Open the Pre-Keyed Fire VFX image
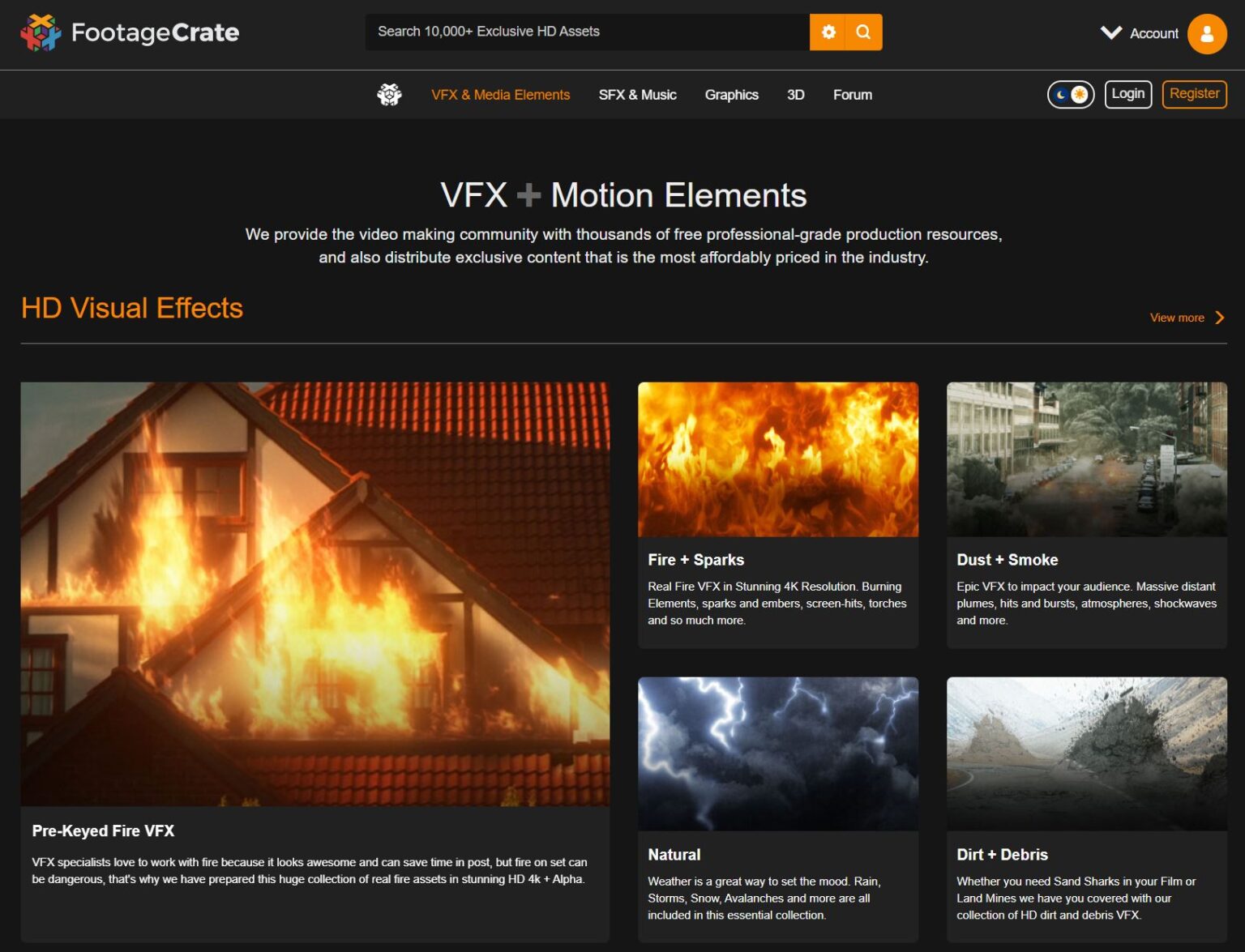Screen dimensions: 1245x952 pos(315,594)
